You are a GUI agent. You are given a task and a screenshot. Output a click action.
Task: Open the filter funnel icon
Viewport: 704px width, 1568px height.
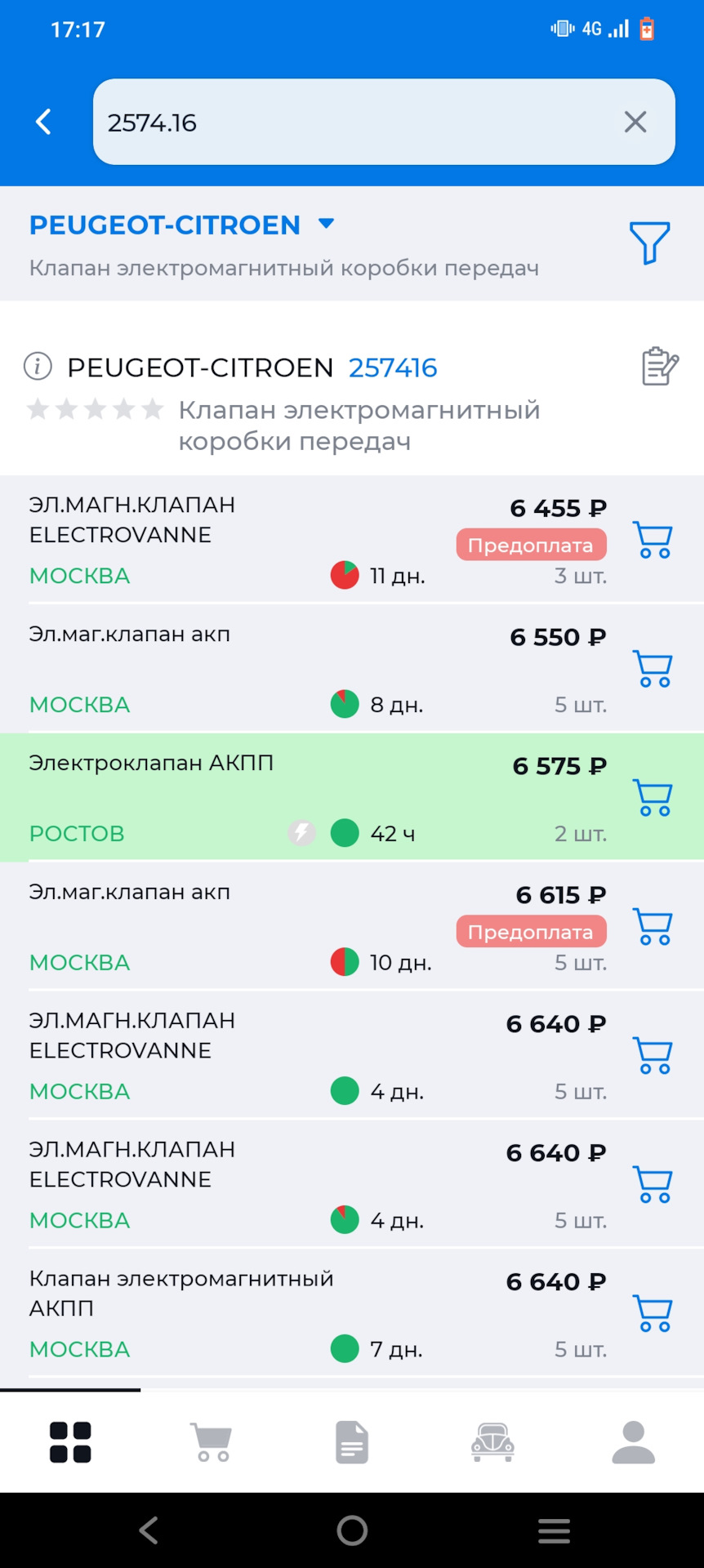tap(649, 243)
